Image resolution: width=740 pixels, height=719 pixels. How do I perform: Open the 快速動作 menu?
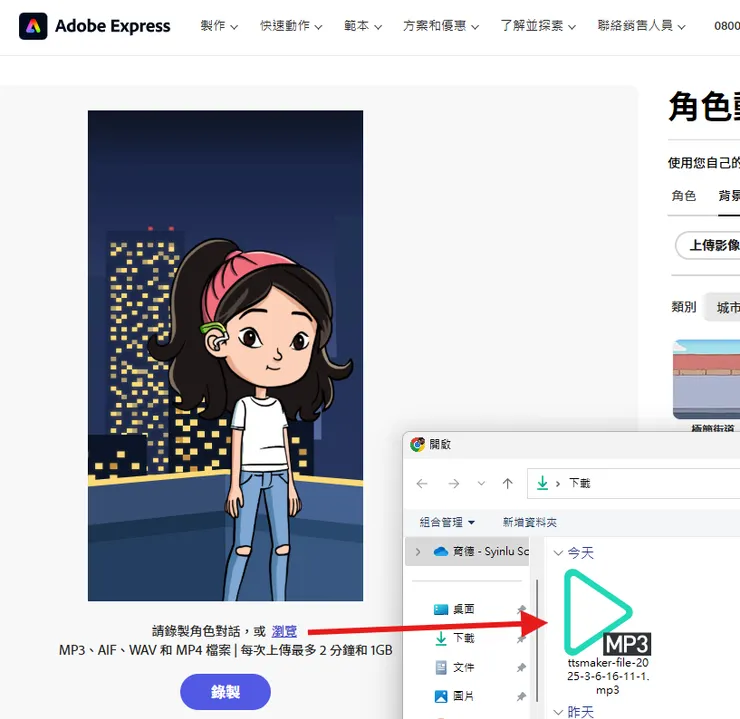pos(291,26)
